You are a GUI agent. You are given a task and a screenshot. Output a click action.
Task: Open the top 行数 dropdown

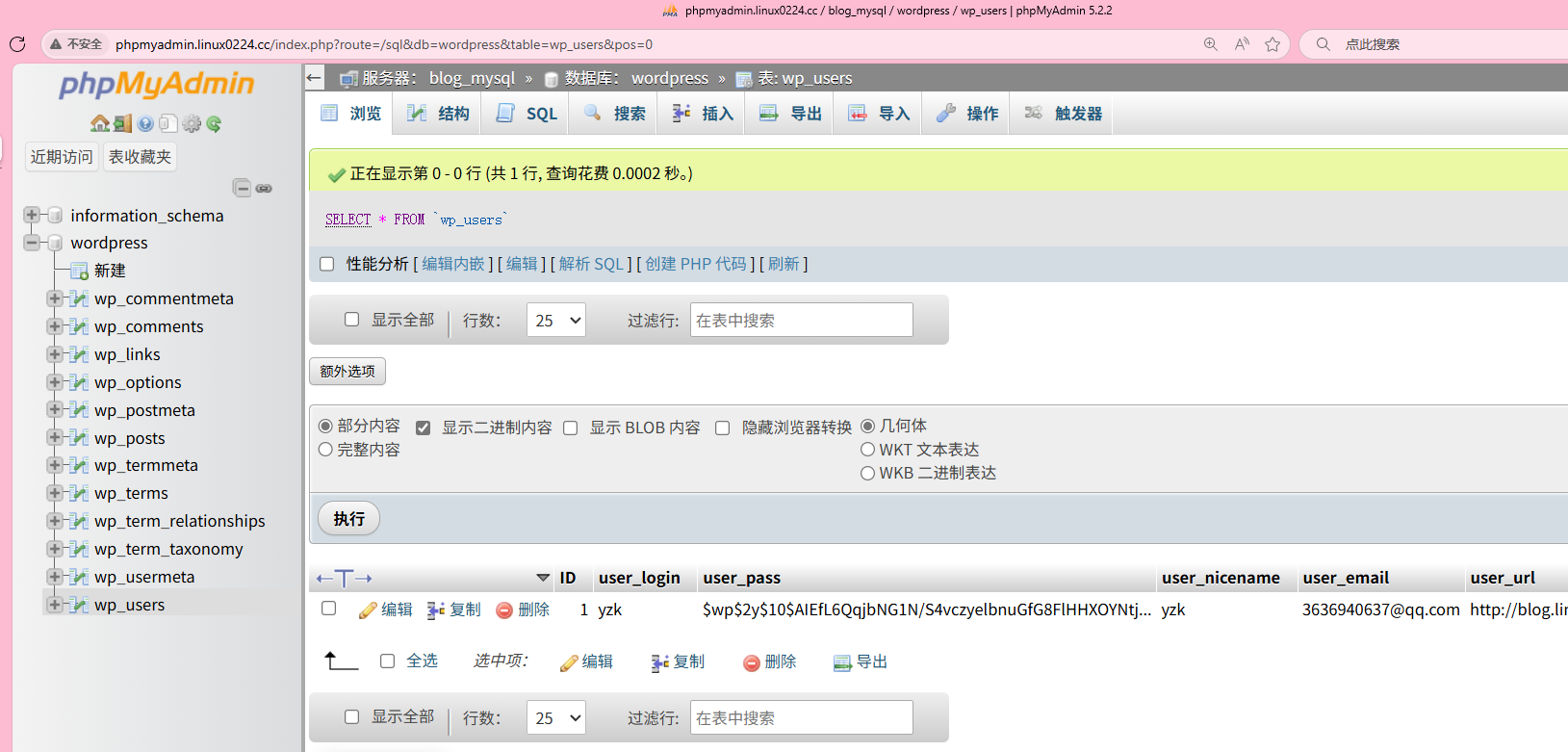pyautogui.click(x=556, y=321)
